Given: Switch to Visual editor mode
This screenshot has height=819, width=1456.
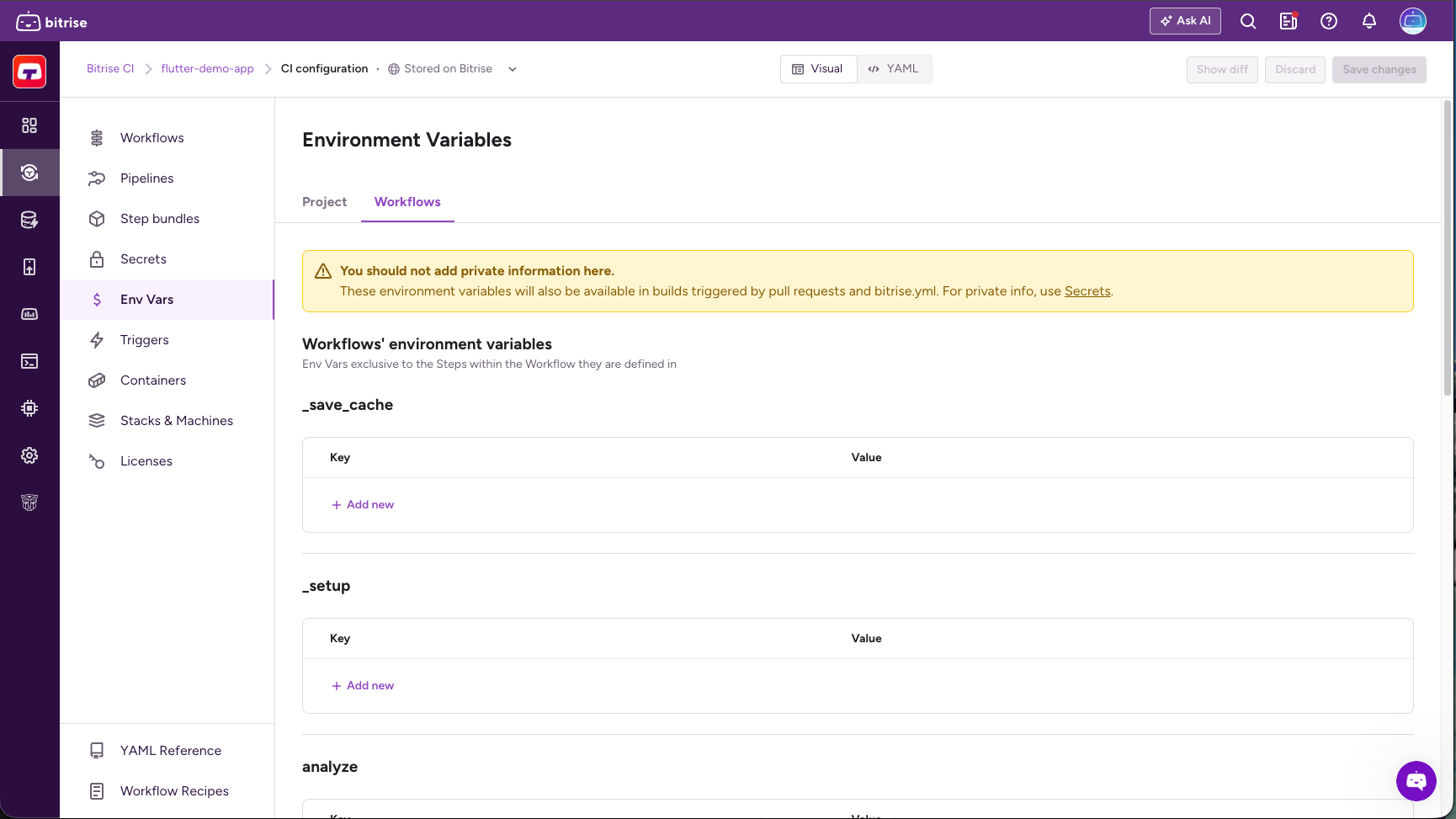Looking at the screenshot, I should 818,69.
